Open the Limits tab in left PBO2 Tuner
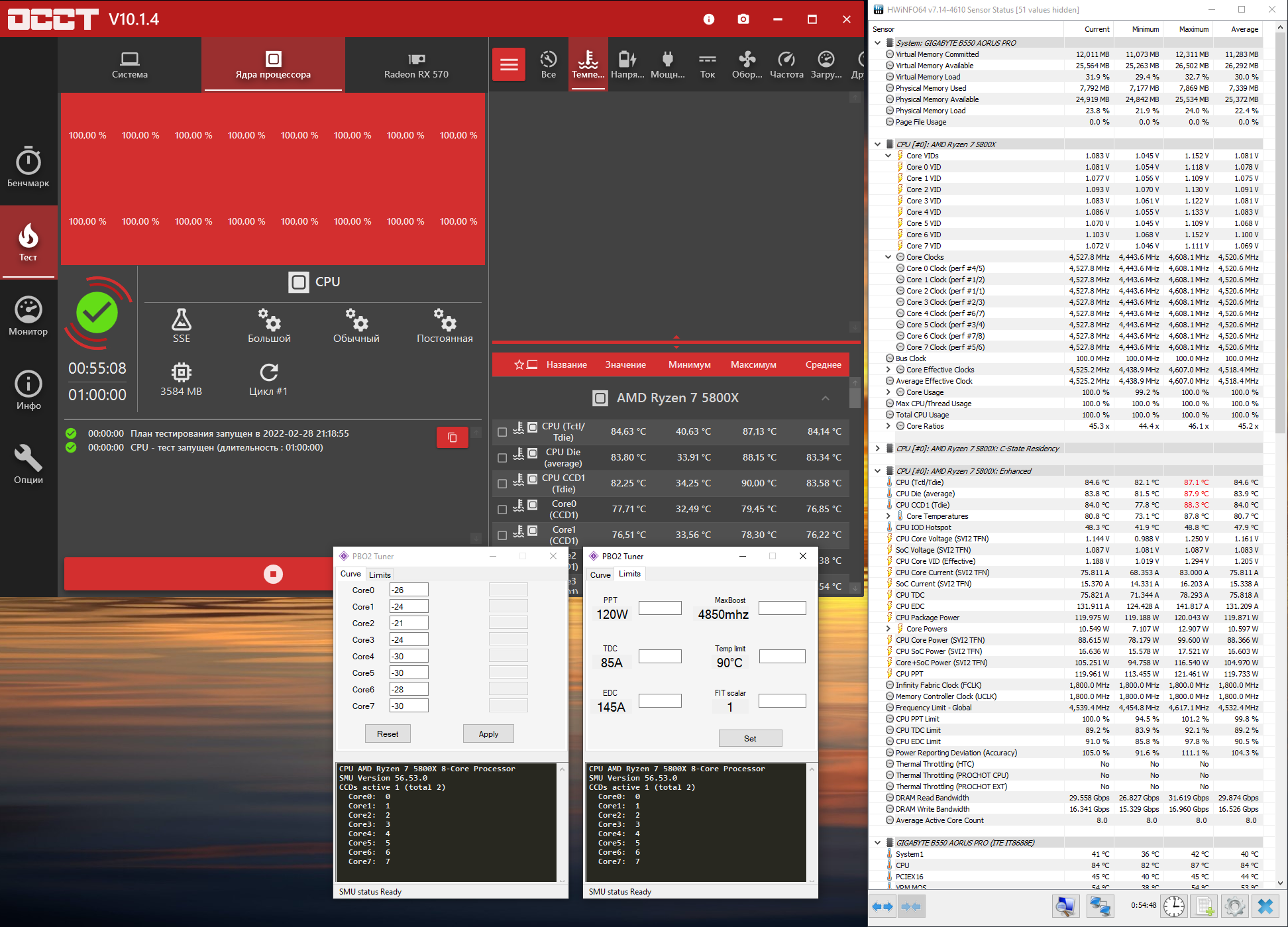1288x927 pixels. tap(380, 574)
